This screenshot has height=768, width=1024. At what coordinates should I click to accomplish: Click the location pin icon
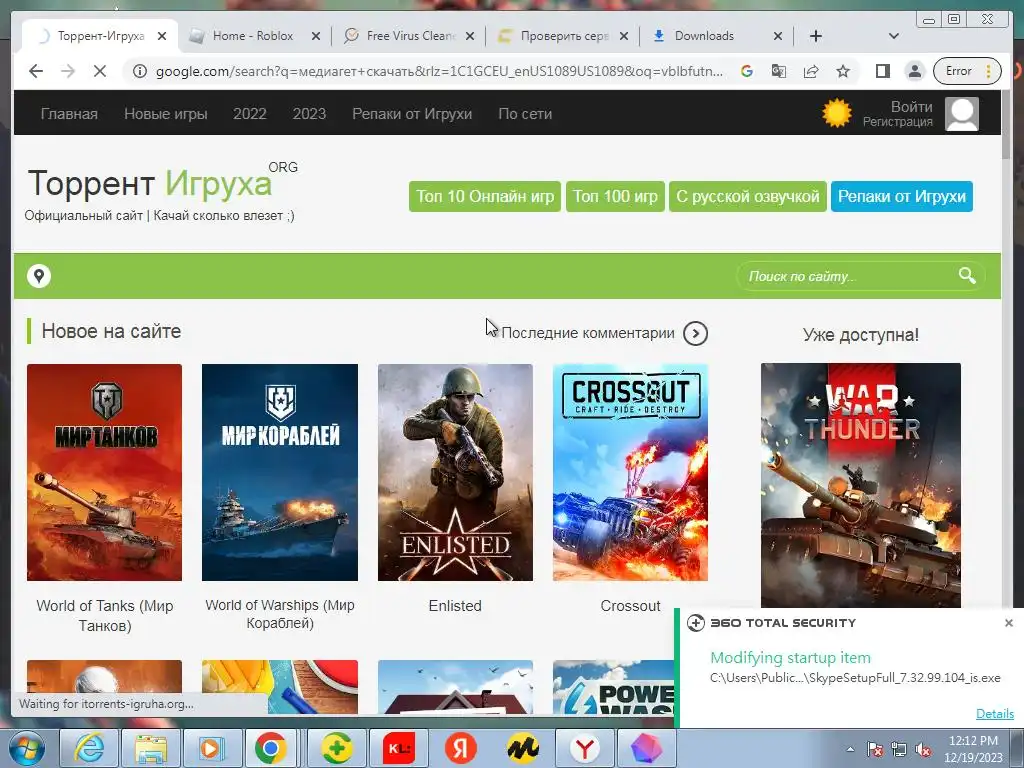(x=39, y=276)
